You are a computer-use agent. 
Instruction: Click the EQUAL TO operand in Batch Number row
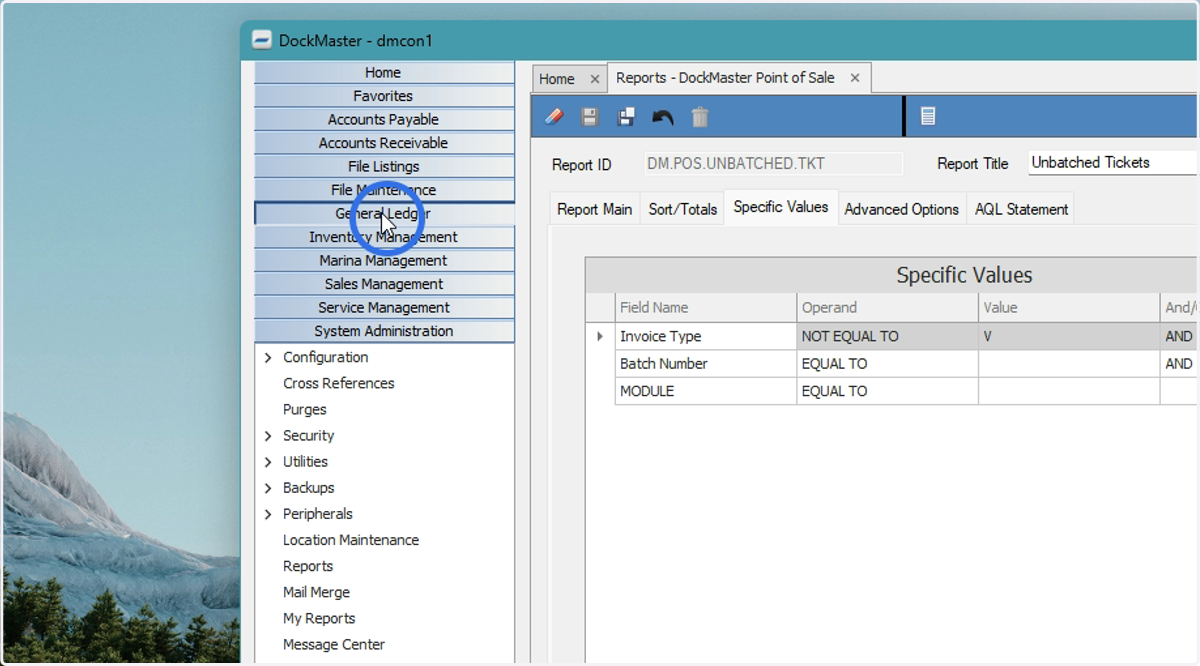click(x=888, y=364)
